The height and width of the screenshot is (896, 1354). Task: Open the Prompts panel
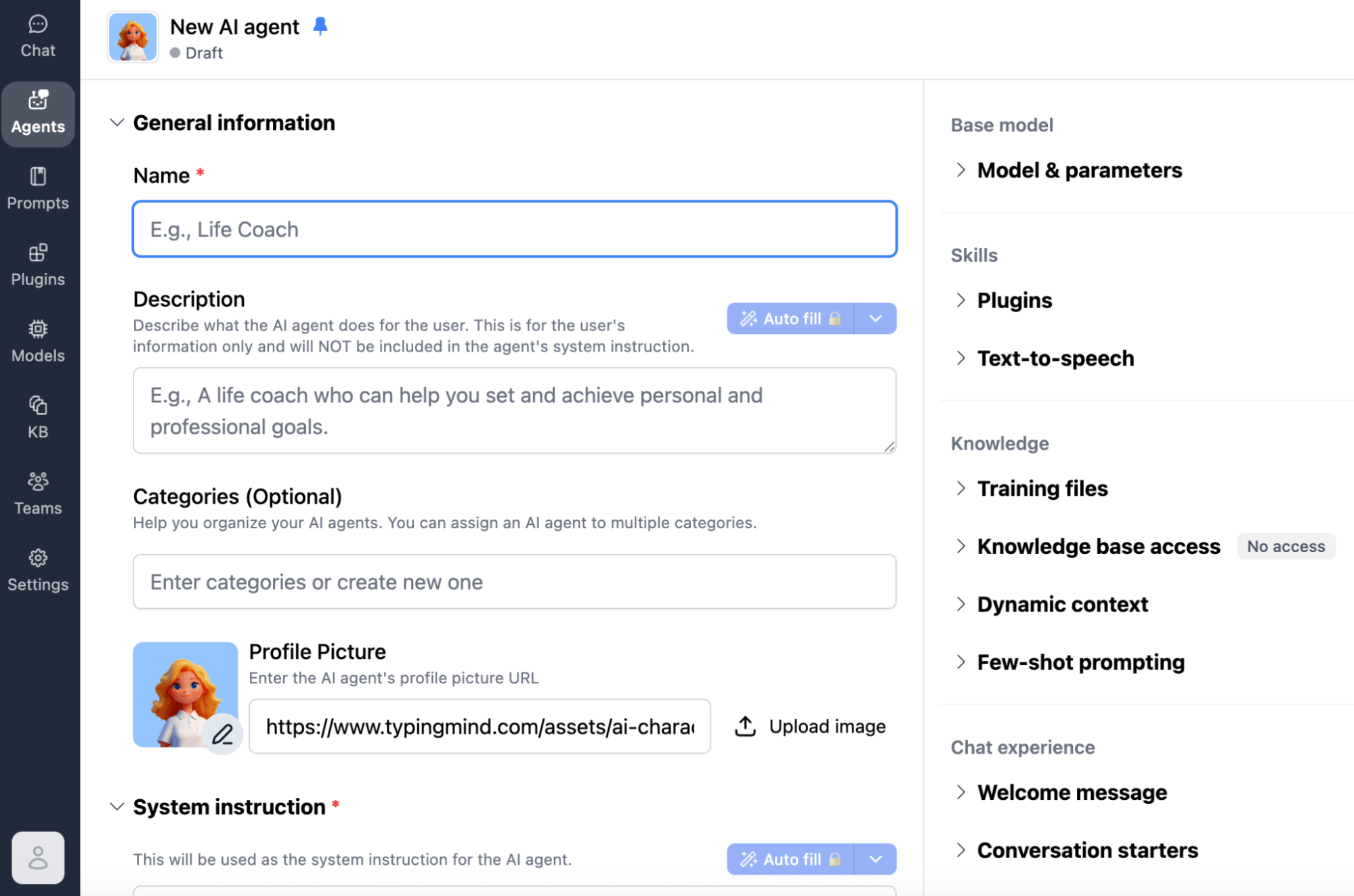pos(37,190)
